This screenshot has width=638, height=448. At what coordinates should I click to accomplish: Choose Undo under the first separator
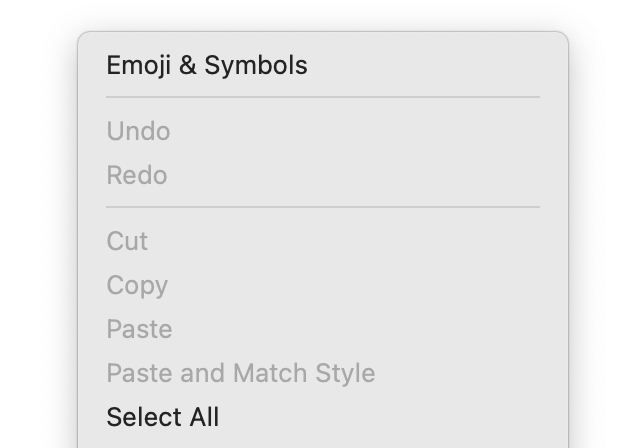(x=139, y=131)
